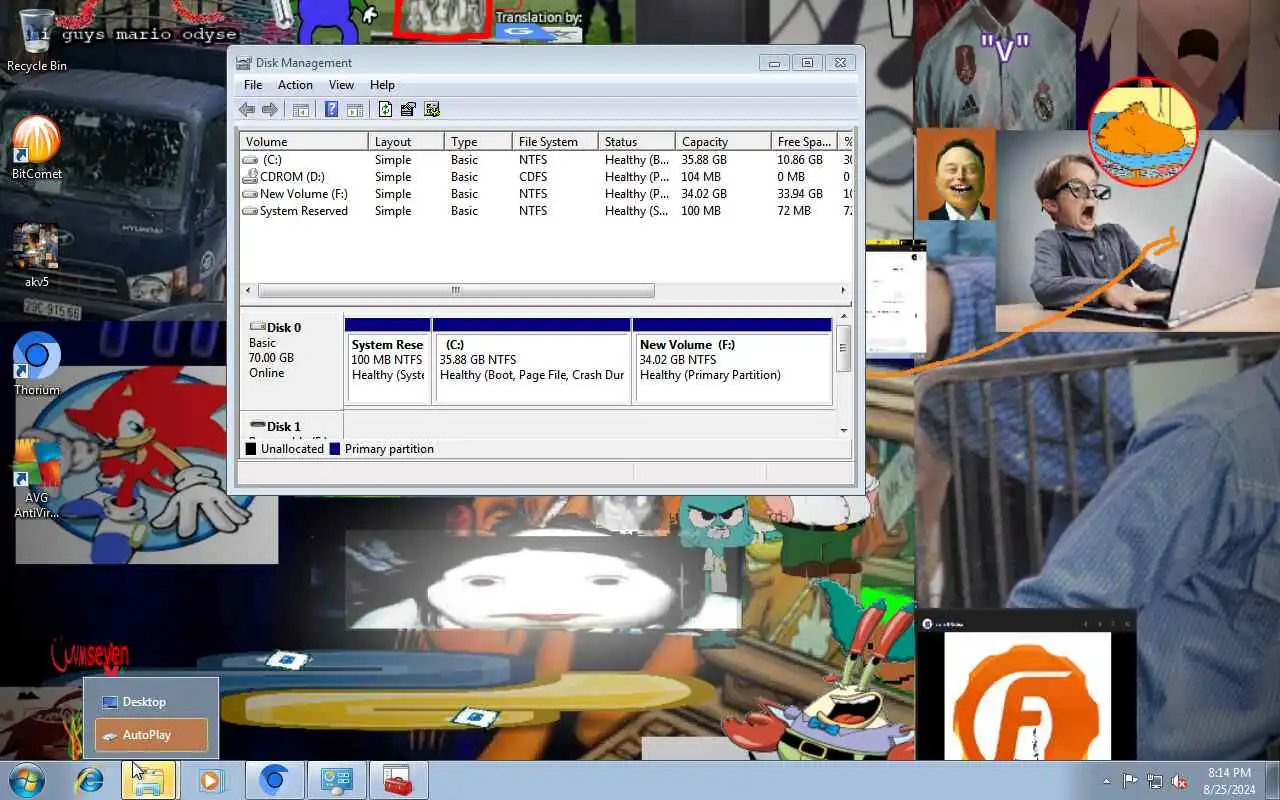This screenshot has height=800, width=1280.
Task: Click the disk pane scroll-down arrow
Action: [x=844, y=430]
